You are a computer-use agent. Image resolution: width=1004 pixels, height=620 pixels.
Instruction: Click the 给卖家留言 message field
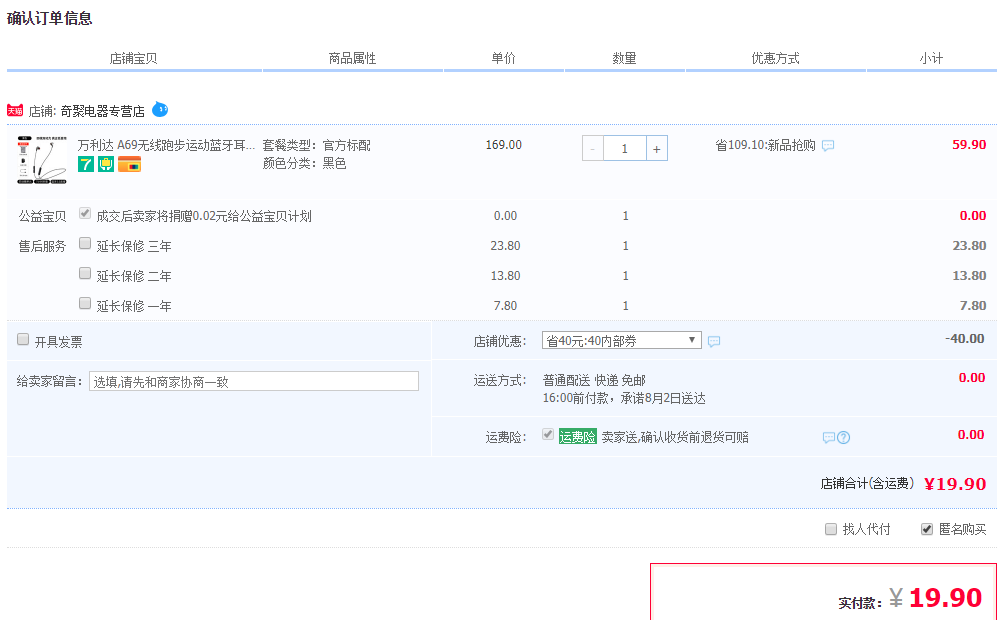click(x=254, y=381)
